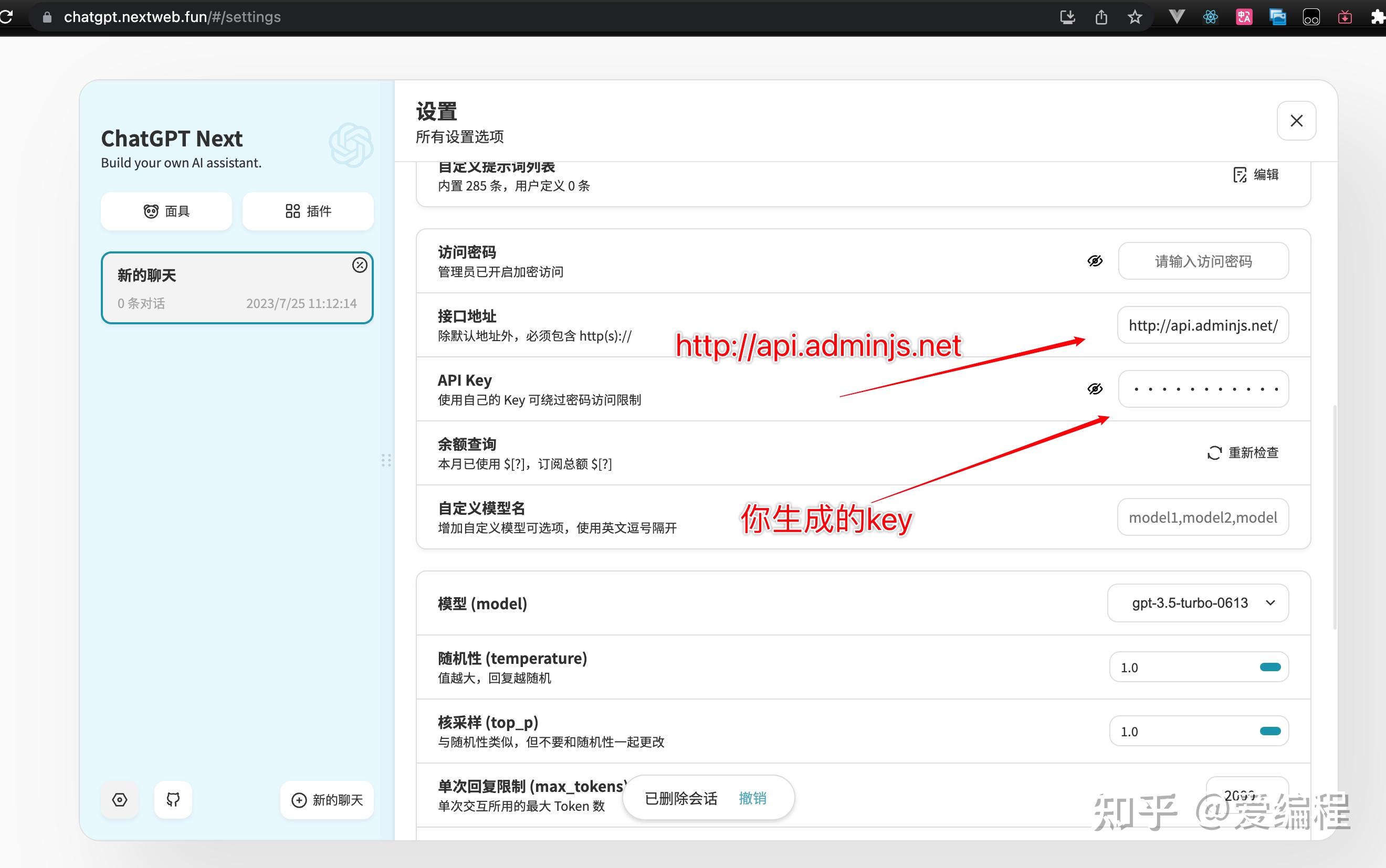Click the lock icon in address bar
The width and height of the screenshot is (1386, 868).
tap(48, 17)
